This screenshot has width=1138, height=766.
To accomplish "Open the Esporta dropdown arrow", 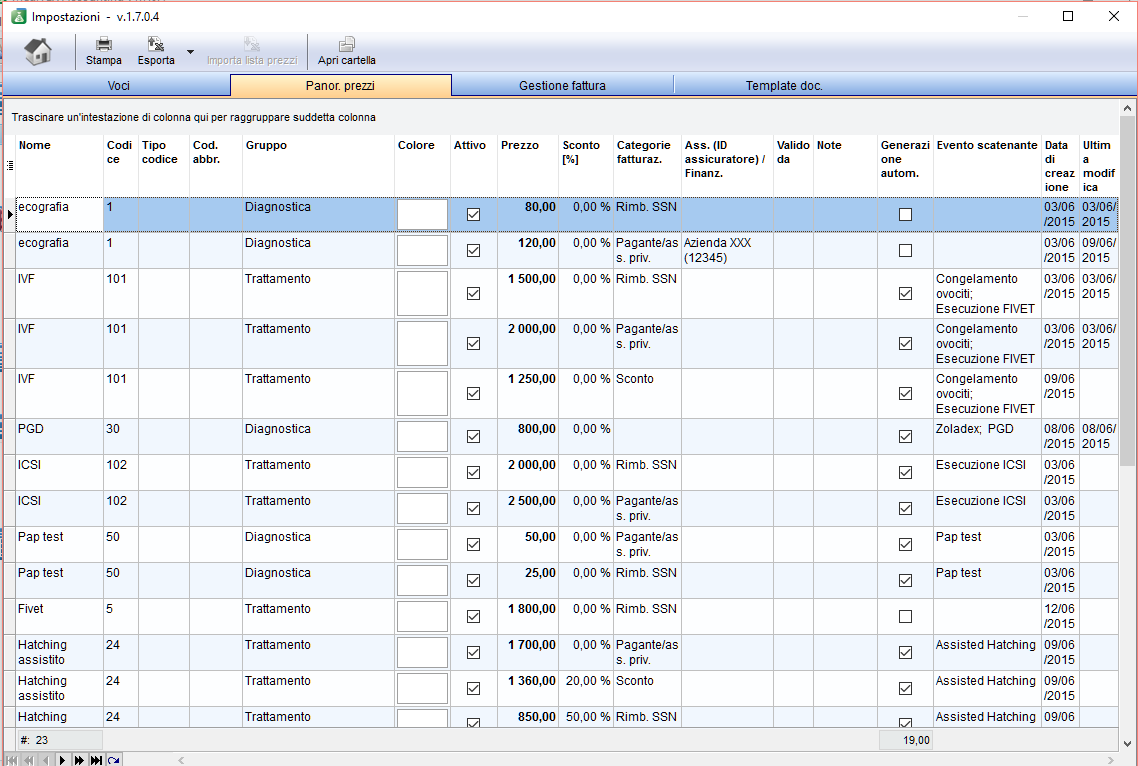I will pos(190,52).
